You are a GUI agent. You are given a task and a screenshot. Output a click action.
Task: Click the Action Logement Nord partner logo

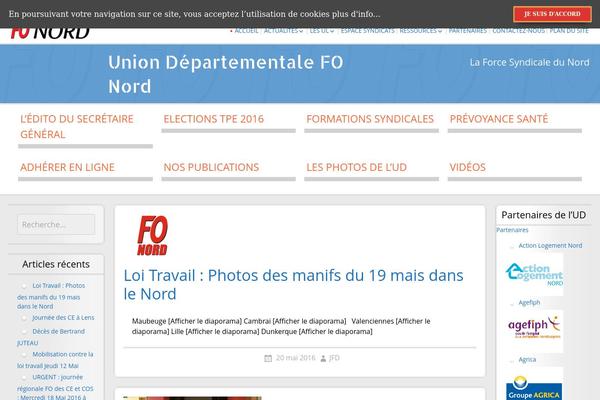pyautogui.click(x=534, y=274)
